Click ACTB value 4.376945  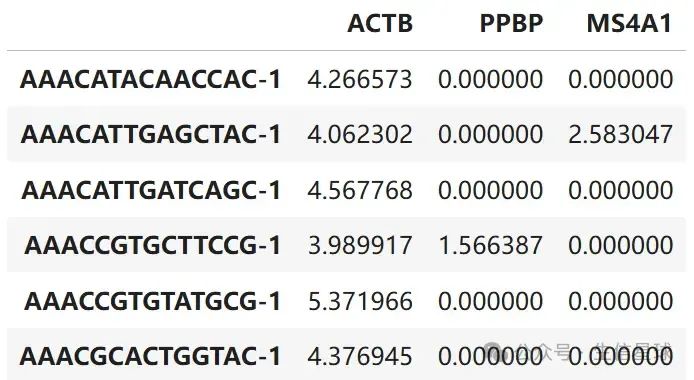tap(360, 357)
